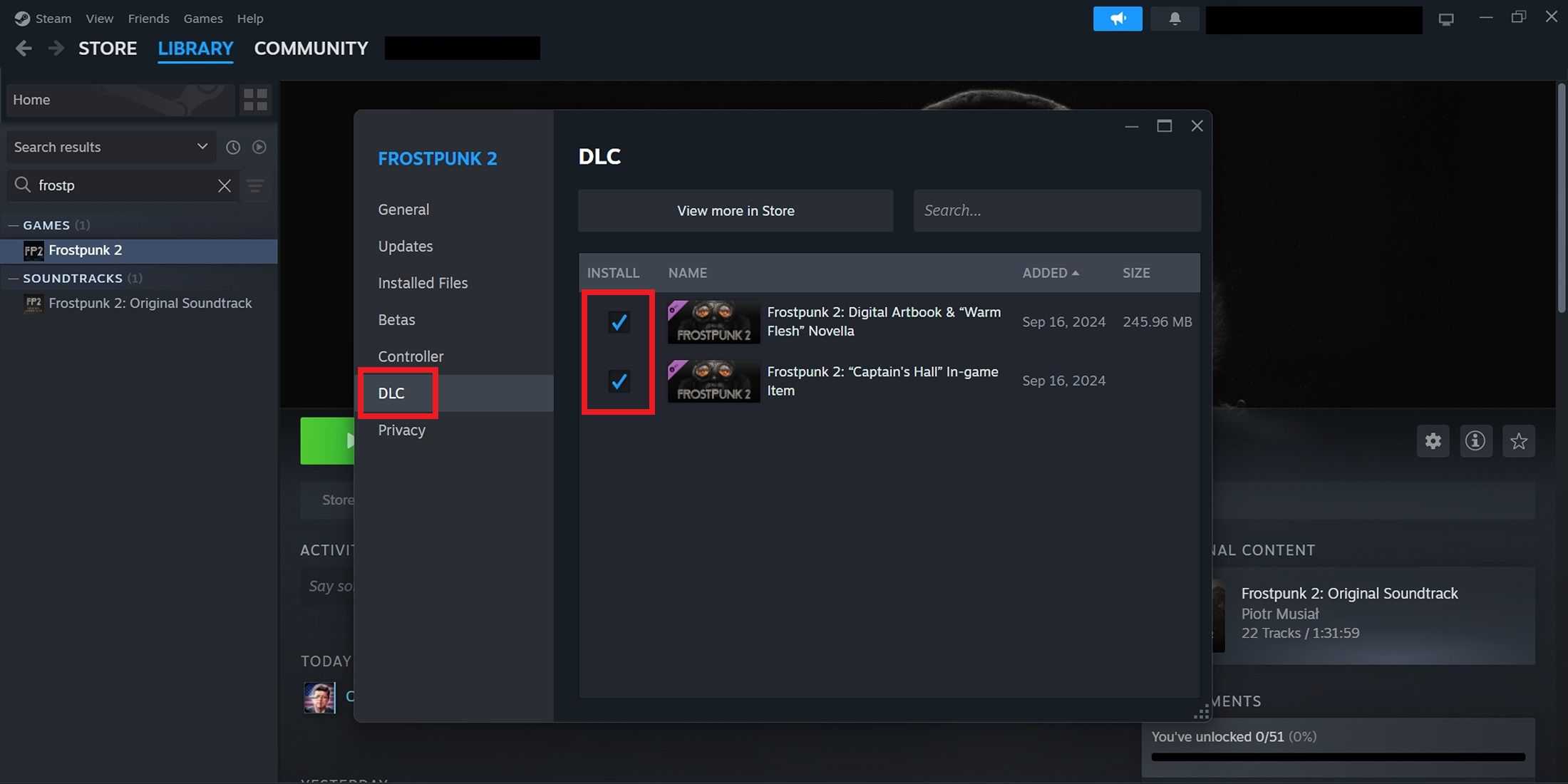Select the General tab in game settings

click(404, 209)
